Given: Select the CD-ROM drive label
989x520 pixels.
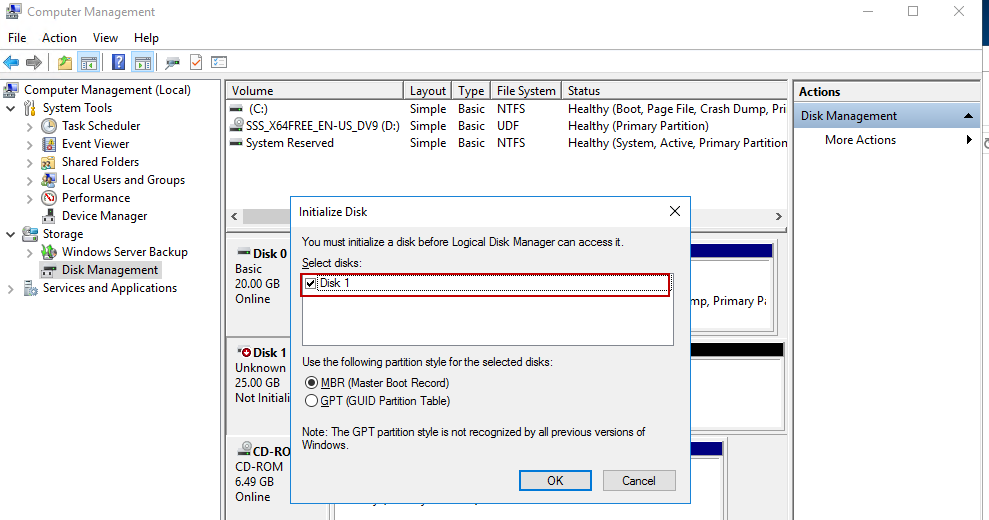Looking at the screenshot, I should [271, 452].
